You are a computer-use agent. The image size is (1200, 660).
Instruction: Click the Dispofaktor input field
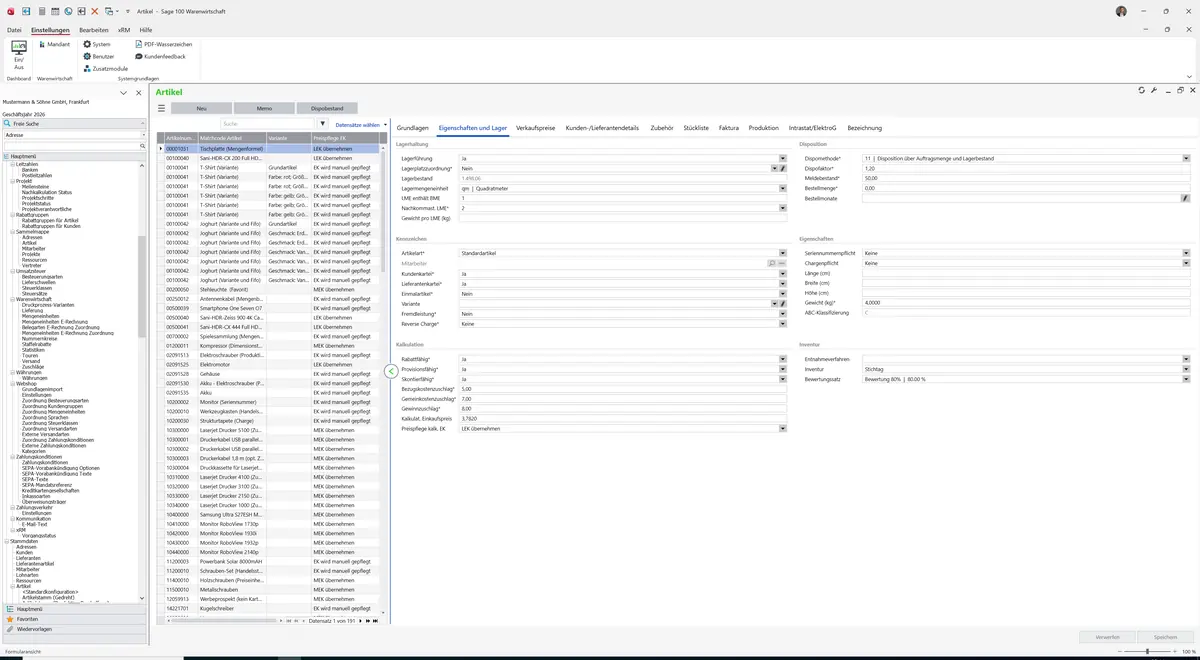[1026, 169]
